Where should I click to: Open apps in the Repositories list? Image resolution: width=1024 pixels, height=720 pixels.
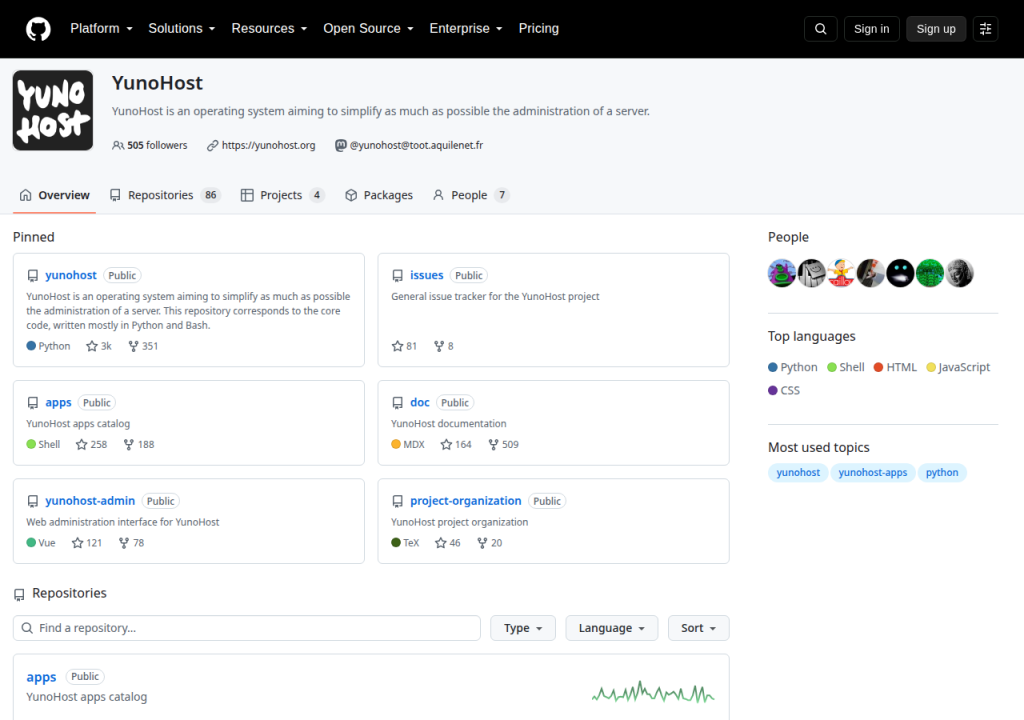pos(41,677)
